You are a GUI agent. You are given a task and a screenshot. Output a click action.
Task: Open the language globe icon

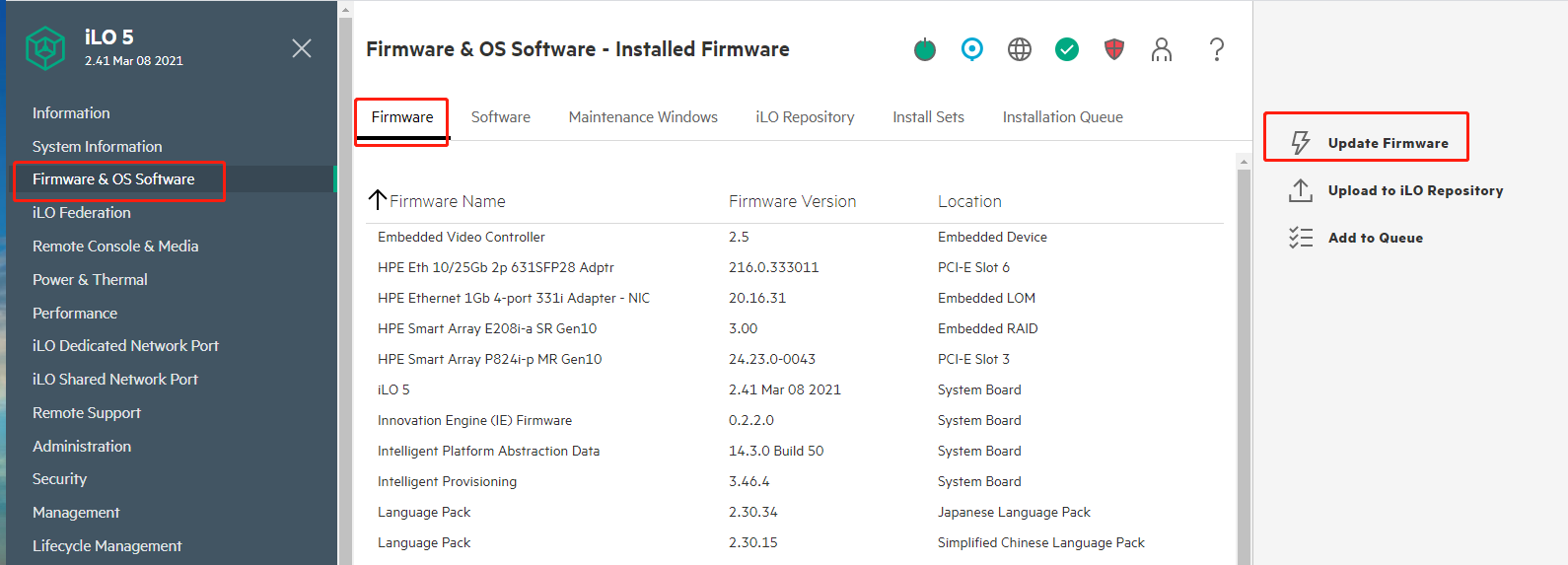(x=1019, y=49)
